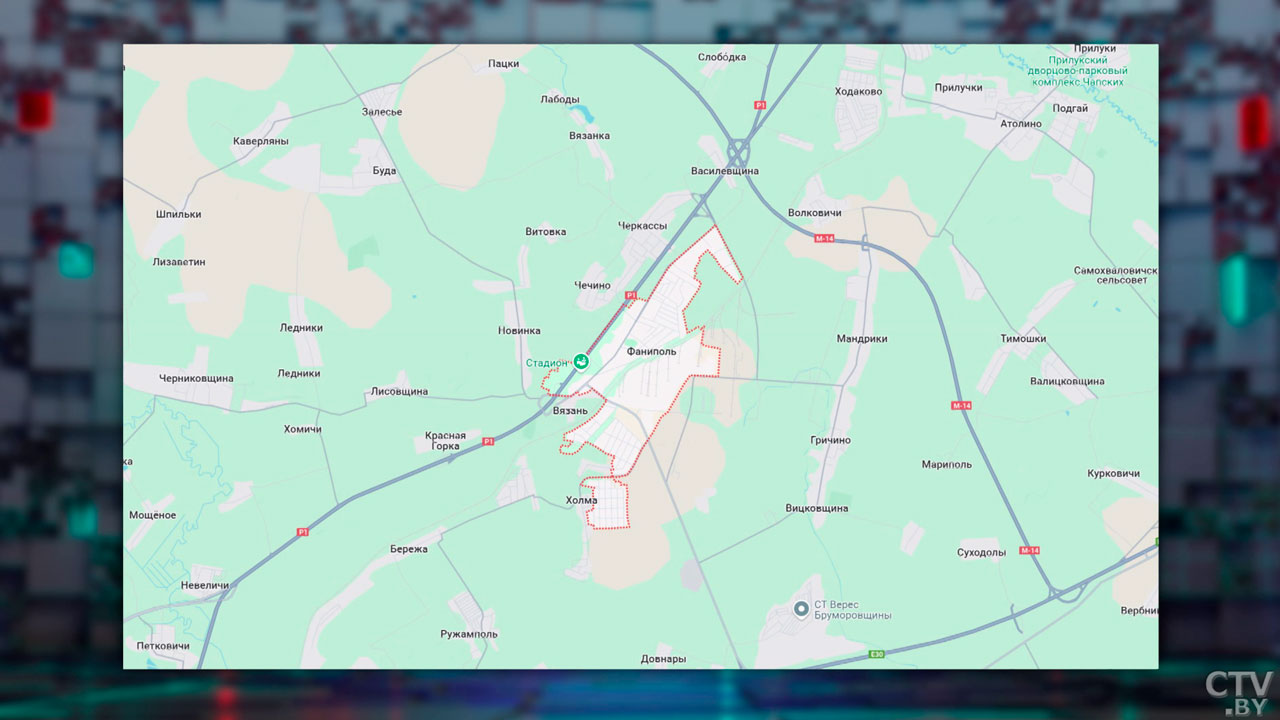Click the P1 shield north of Невеличи
The width and height of the screenshot is (1280, 720).
pyautogui.click(x=302, y=533)
